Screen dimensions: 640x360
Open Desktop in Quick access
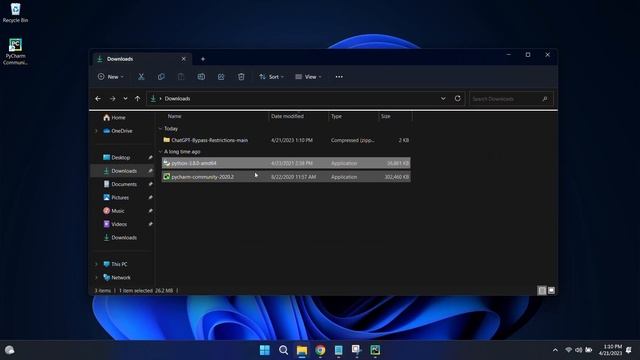coord(122,158)
